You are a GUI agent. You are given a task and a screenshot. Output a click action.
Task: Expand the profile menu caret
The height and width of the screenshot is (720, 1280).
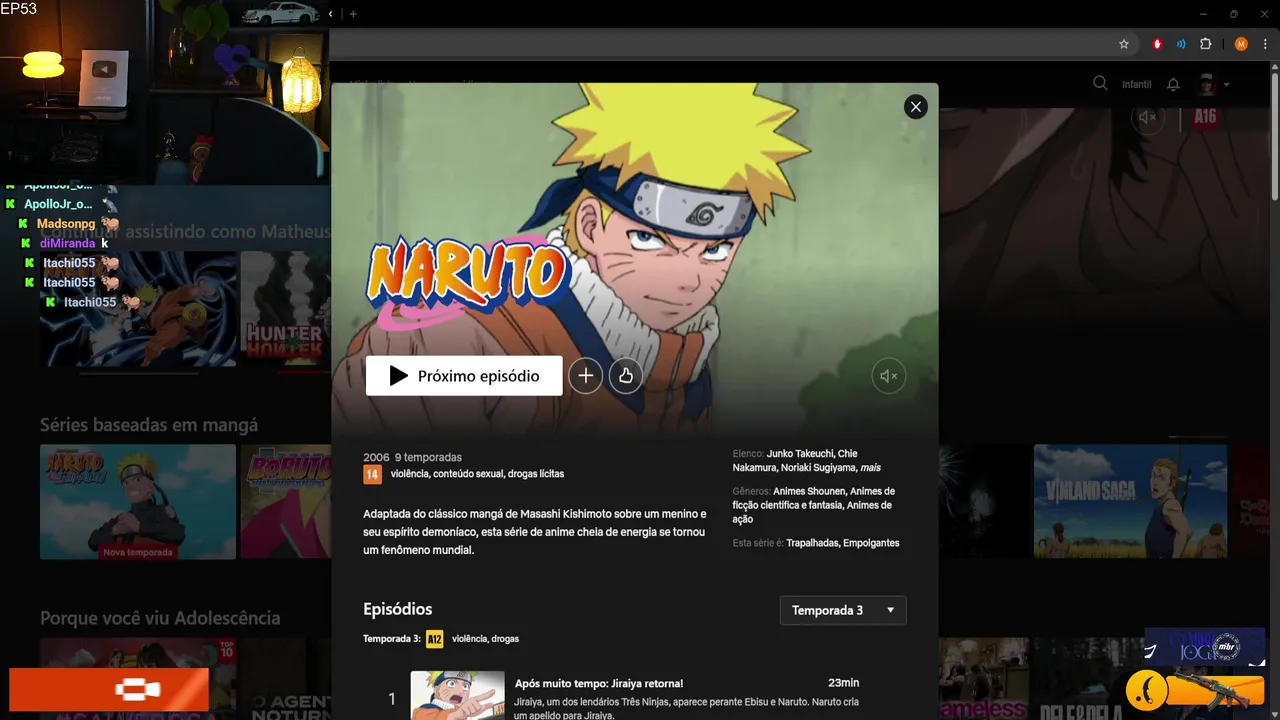coord(1227,85)
